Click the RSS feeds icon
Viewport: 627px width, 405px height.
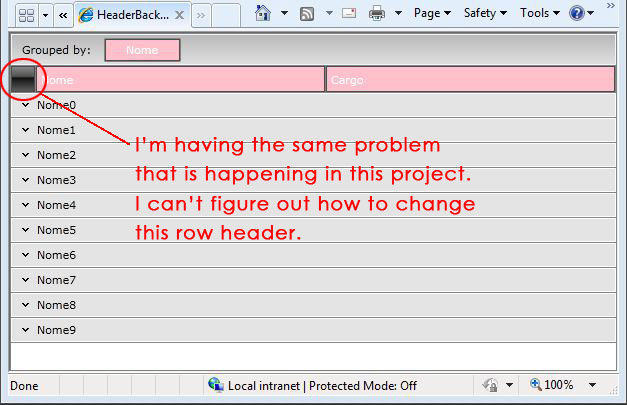pos(307,14)
